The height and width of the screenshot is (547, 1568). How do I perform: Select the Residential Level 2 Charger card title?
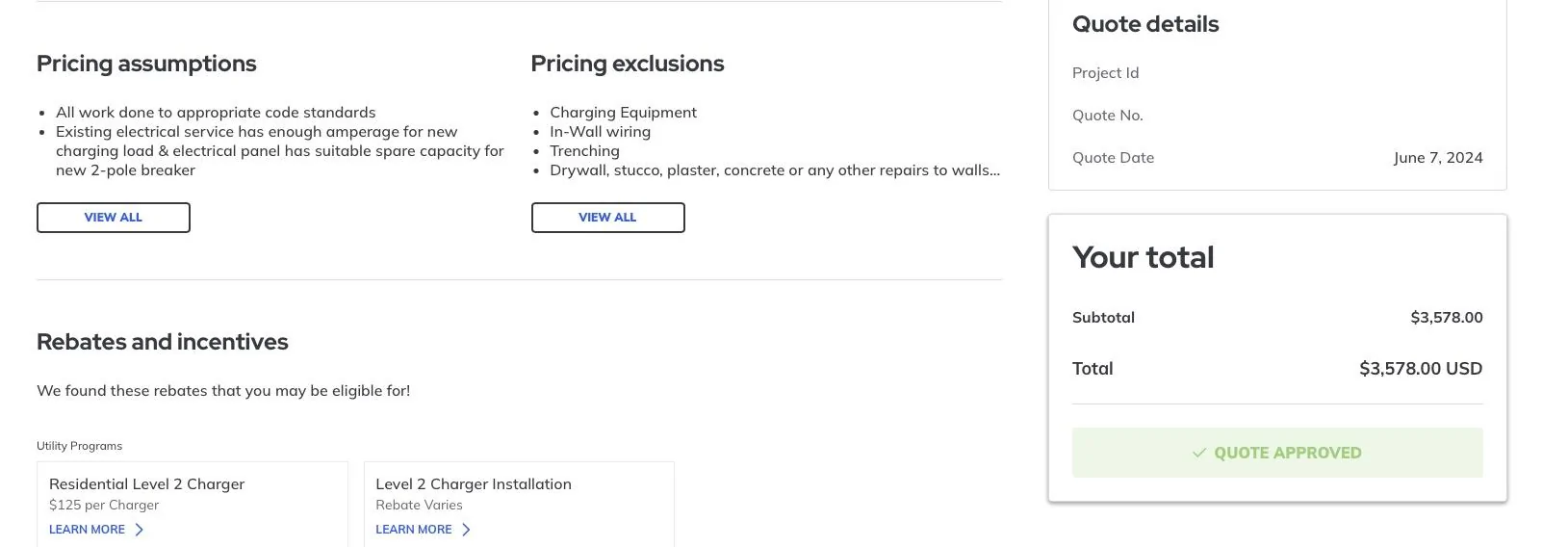[x=146, y=484]
